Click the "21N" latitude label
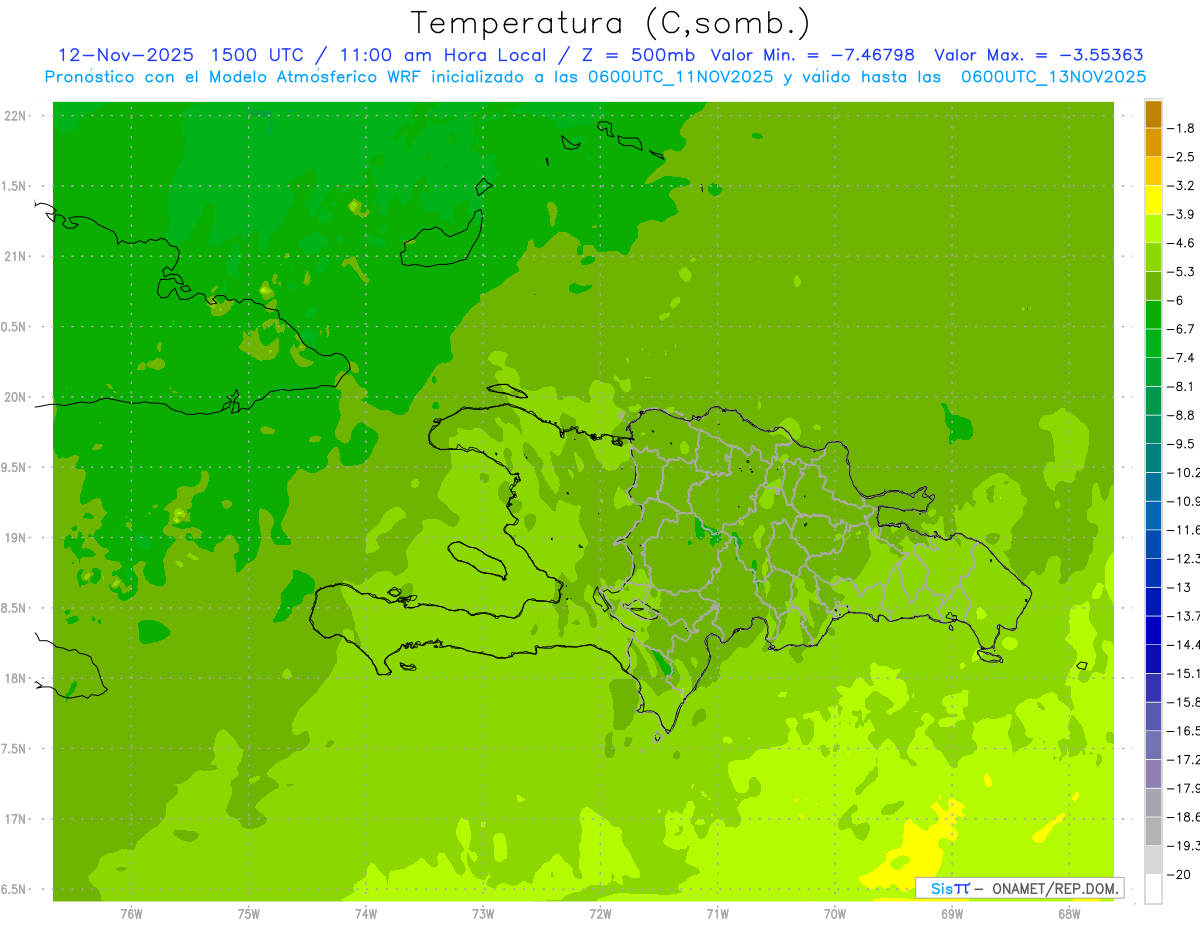The image size is (1200, 927). pyautogui.click(x=15, y=256)
